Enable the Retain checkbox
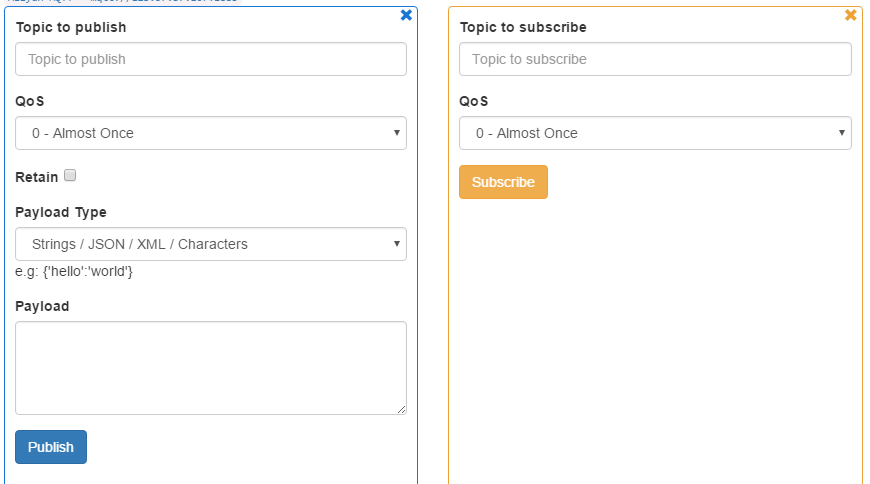Viewport: 870px width, 484px height. point(70,175)
